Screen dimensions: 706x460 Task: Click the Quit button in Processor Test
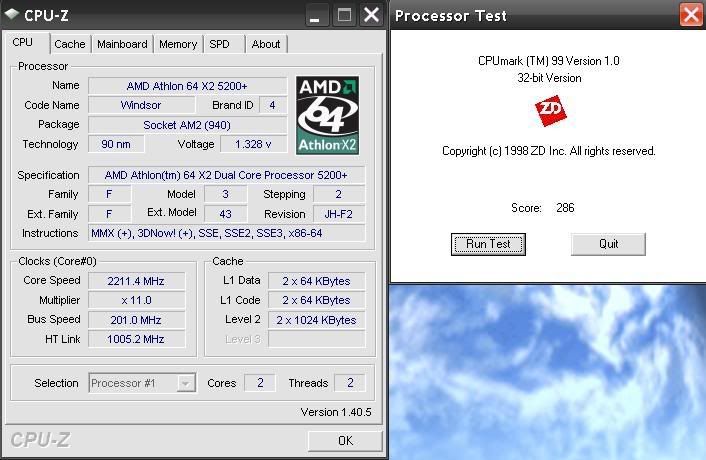[x=608, y=244]
